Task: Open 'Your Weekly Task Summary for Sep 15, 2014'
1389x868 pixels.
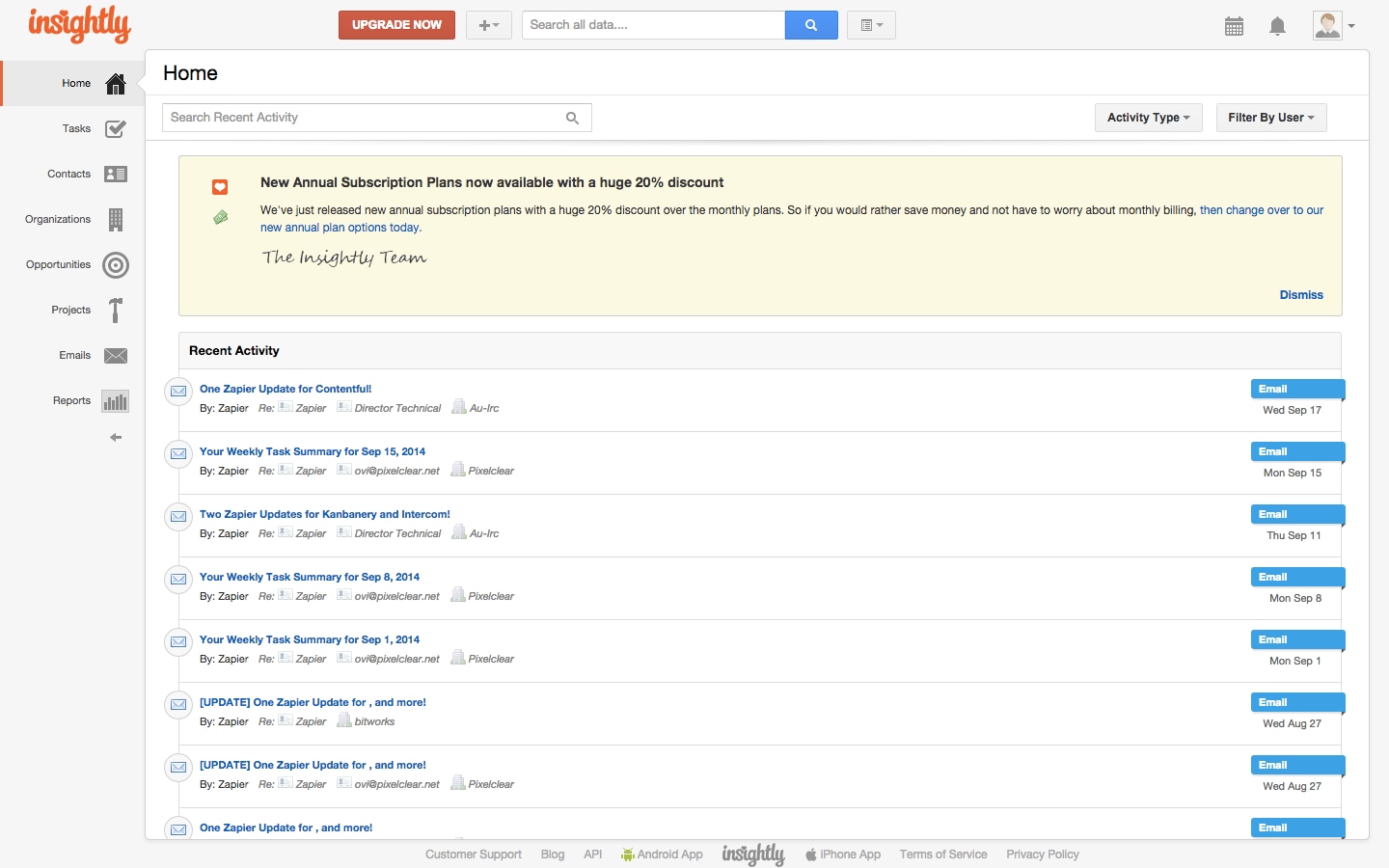Action: point(313,452)
